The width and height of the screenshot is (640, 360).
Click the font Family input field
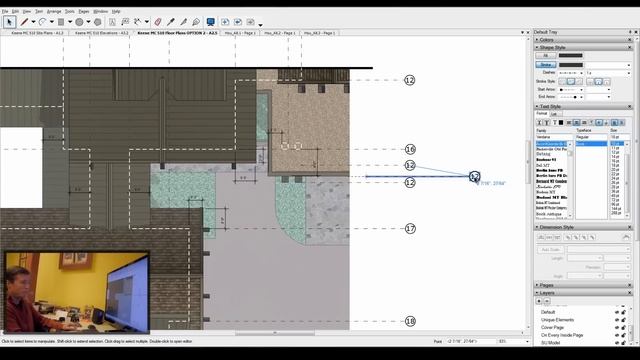[x=554, y=137]
